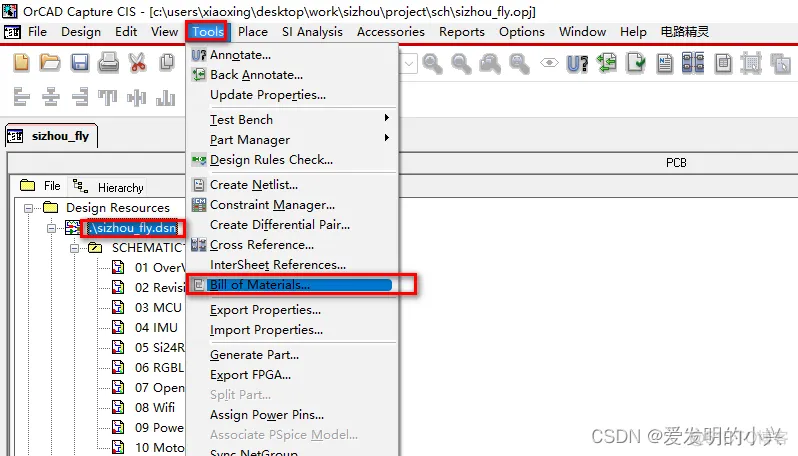Open the Design menu

(81, 32)
